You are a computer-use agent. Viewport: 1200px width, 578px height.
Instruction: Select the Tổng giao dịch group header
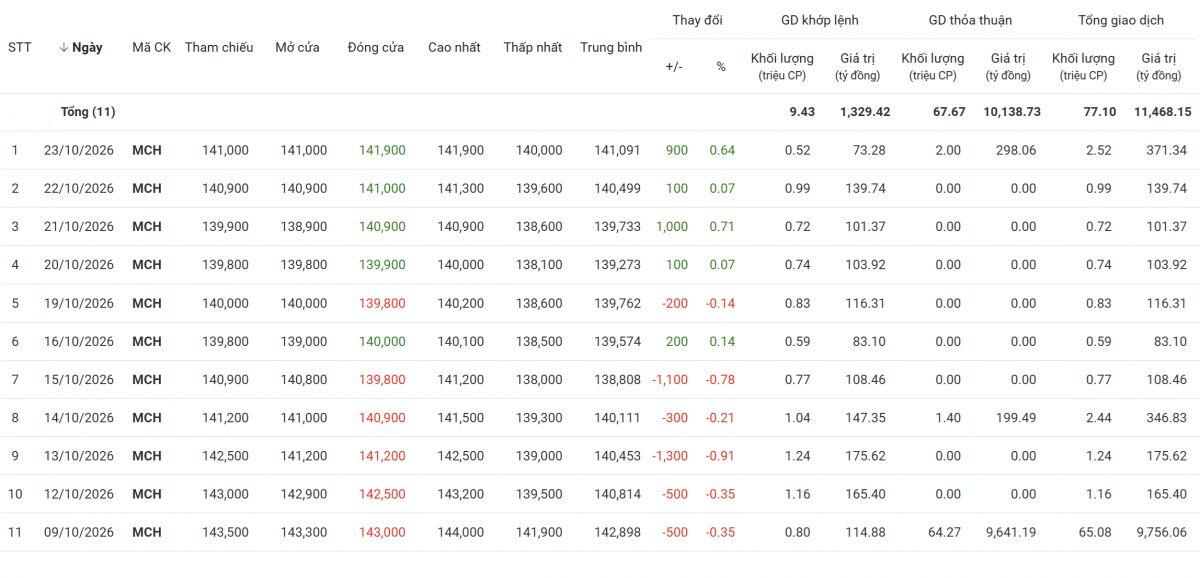coord(1120,20)
